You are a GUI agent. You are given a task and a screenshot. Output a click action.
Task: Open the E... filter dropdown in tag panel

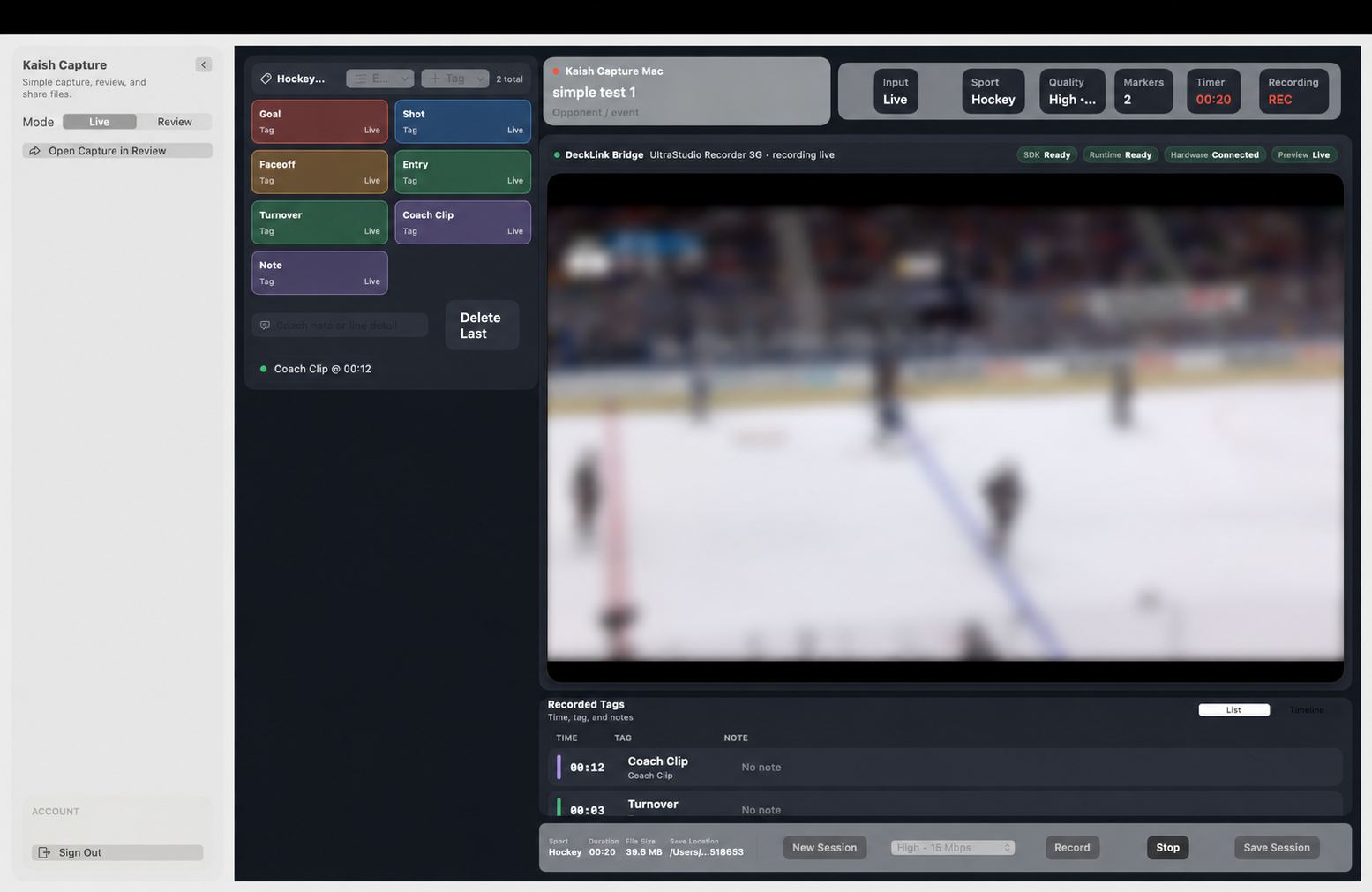(x=380, y=79)
